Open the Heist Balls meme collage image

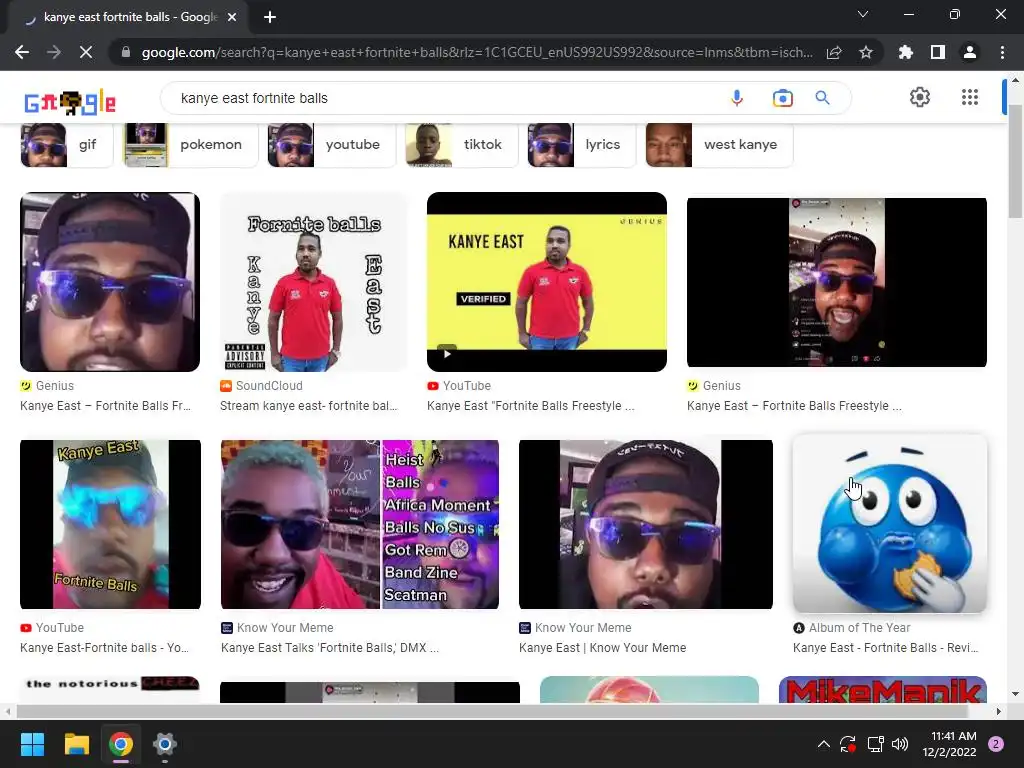click(x=360, y=524)
